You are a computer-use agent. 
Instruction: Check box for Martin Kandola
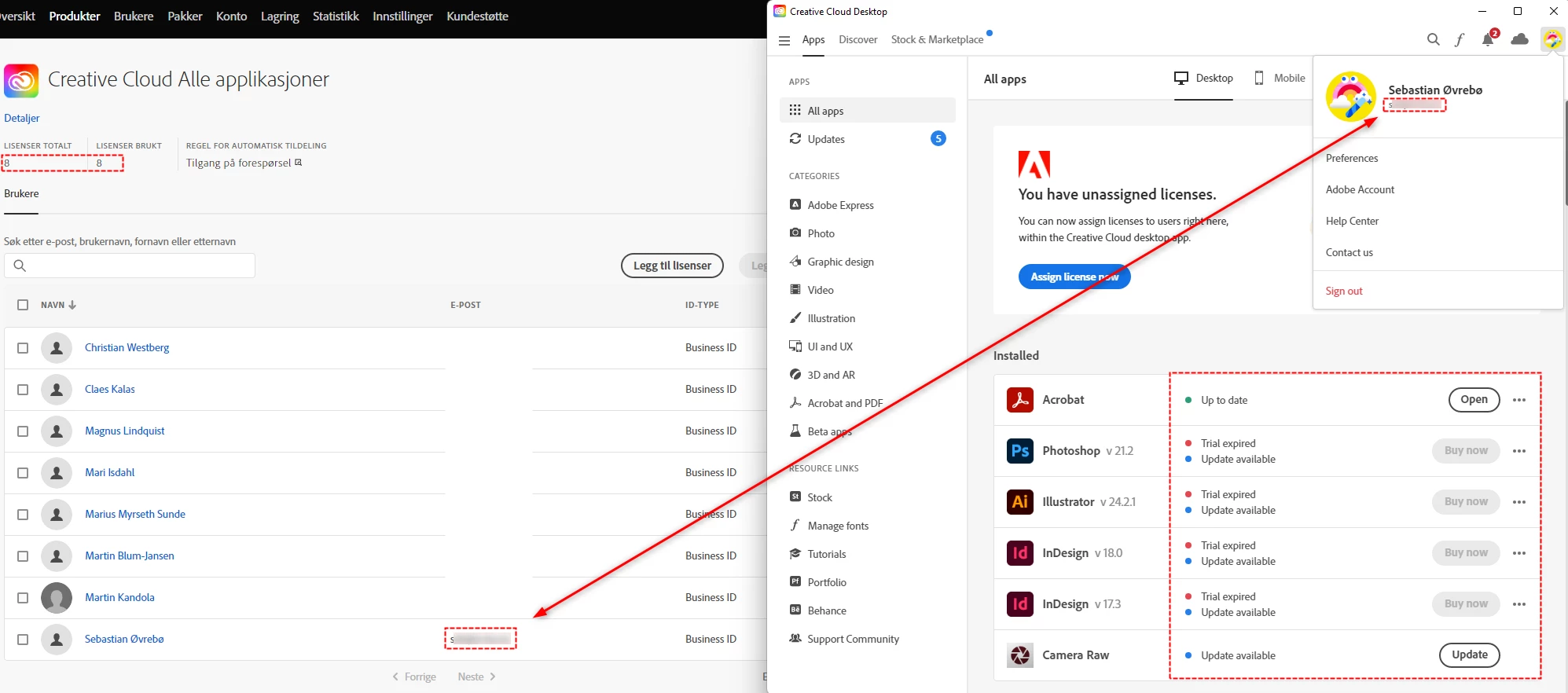(x=23, y=598)
